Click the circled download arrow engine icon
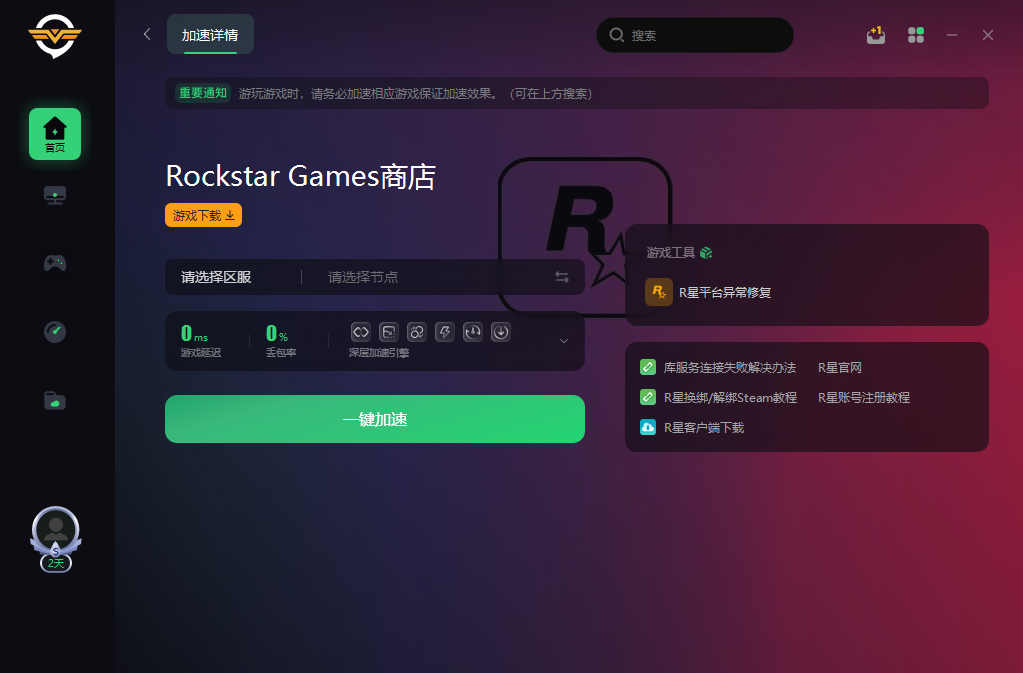 (x=501, y=332)
